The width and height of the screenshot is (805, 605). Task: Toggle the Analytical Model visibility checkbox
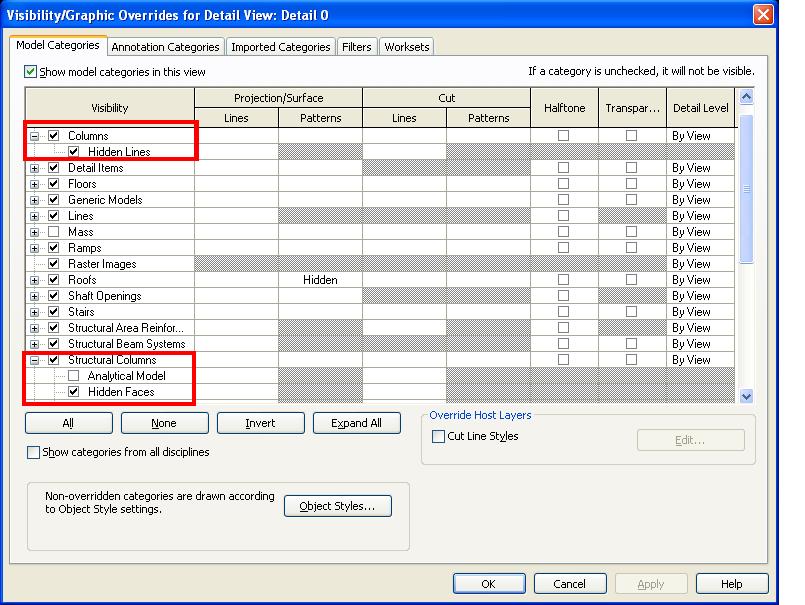(x=74, y=376)
